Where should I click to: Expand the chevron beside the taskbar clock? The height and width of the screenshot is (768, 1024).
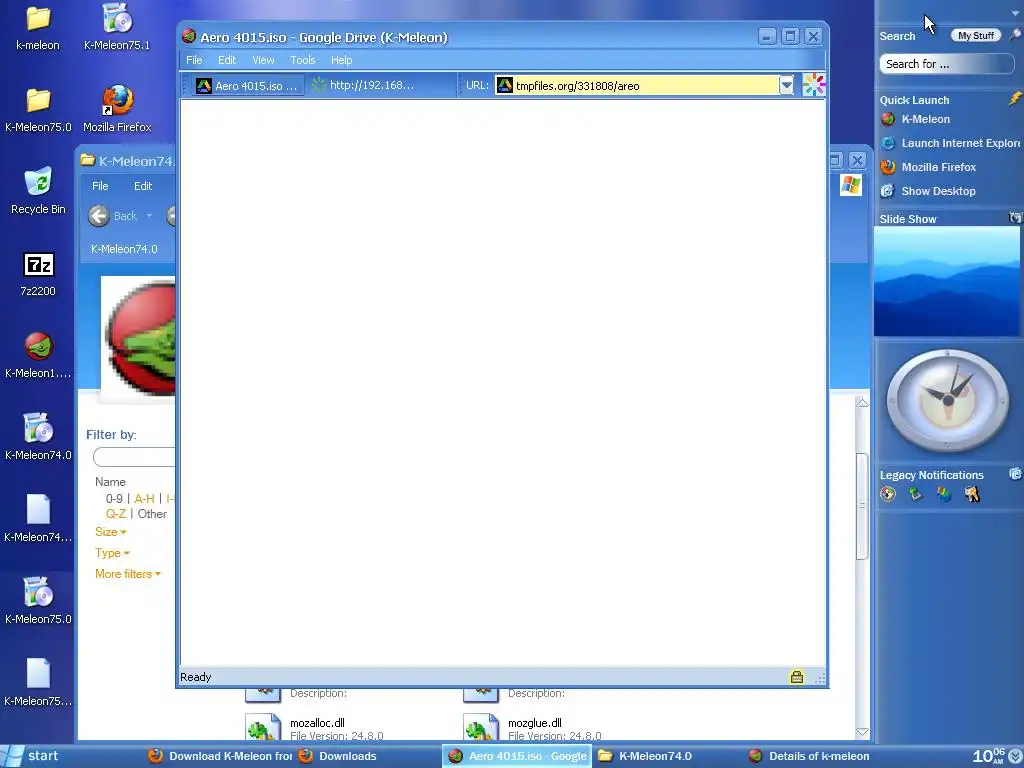1015,756
